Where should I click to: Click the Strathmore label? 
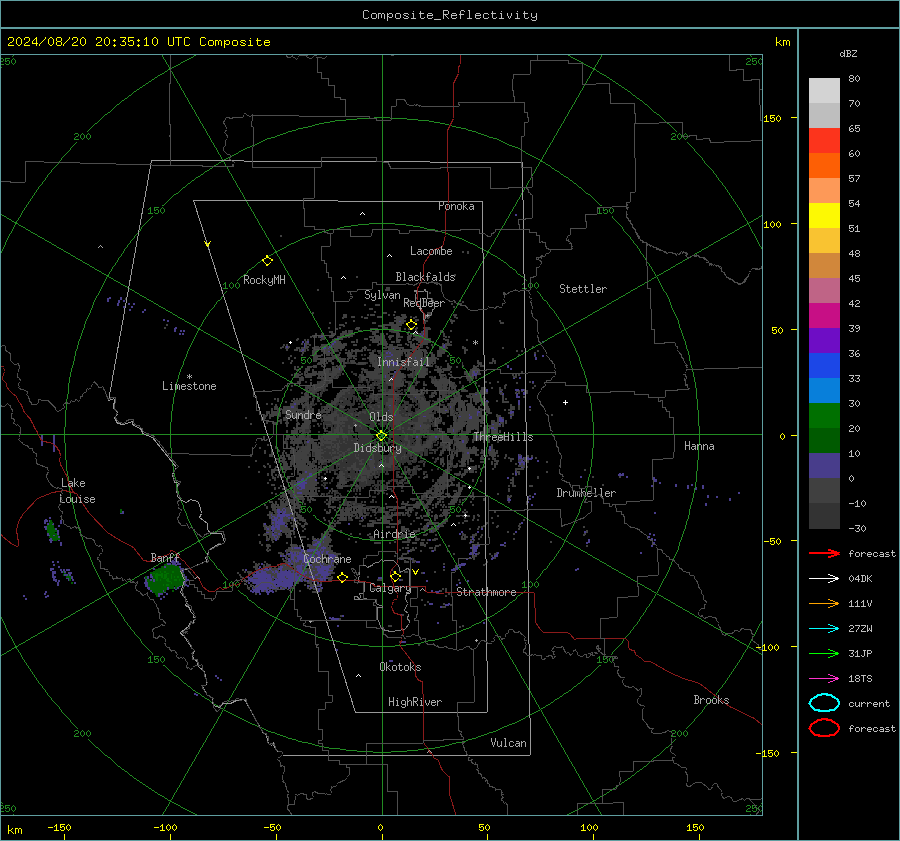(x=486, y=592)
